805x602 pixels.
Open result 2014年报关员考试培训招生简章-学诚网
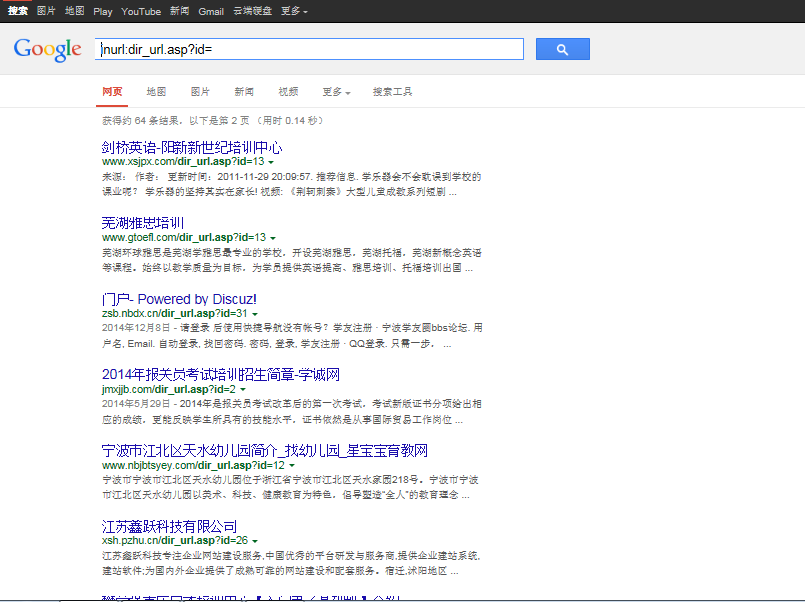click(x=221, y=375)
